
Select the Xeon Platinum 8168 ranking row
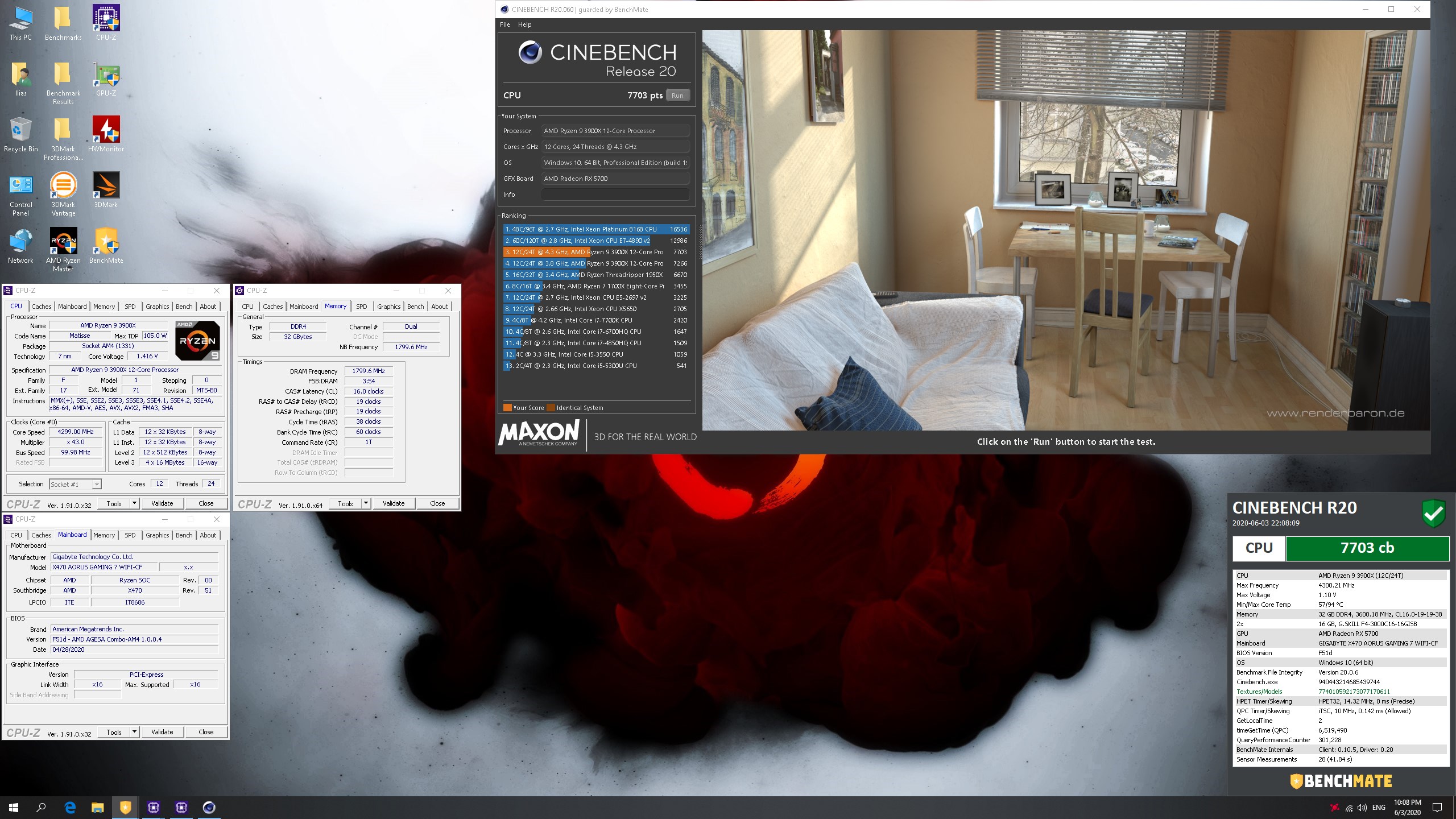coord(596,229)
